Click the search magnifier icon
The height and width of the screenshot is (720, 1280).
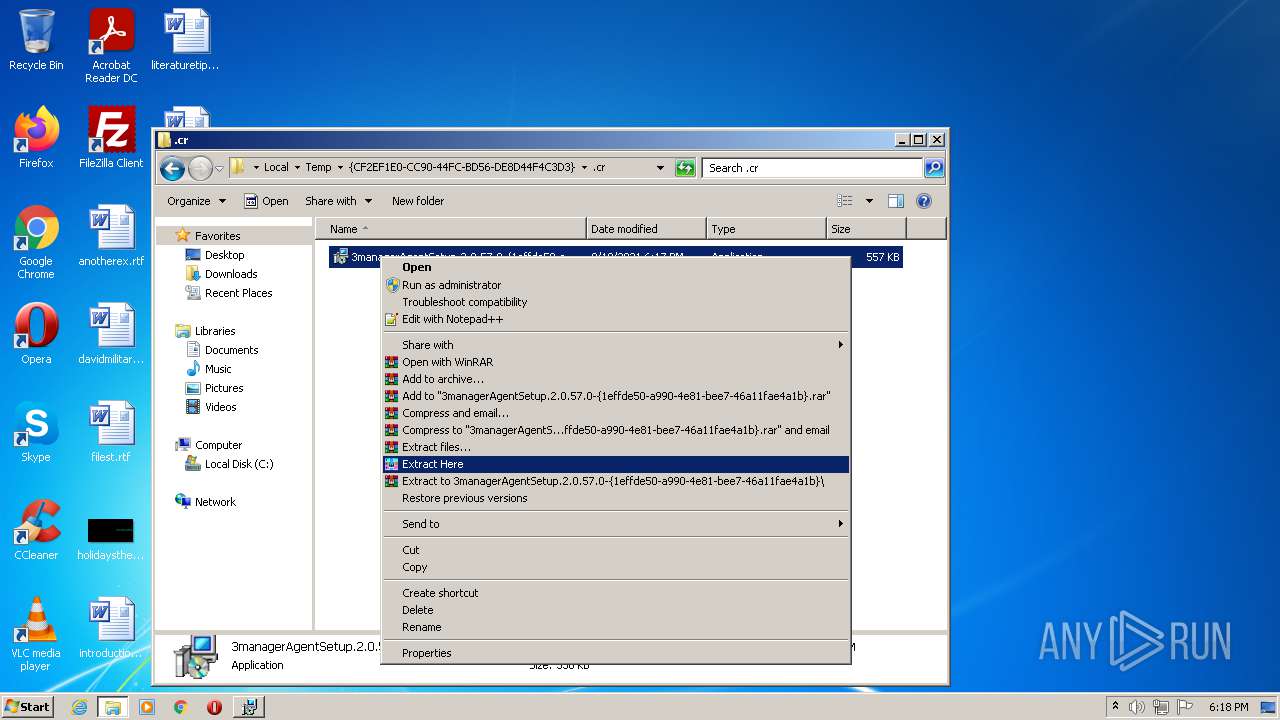point(933,168)
